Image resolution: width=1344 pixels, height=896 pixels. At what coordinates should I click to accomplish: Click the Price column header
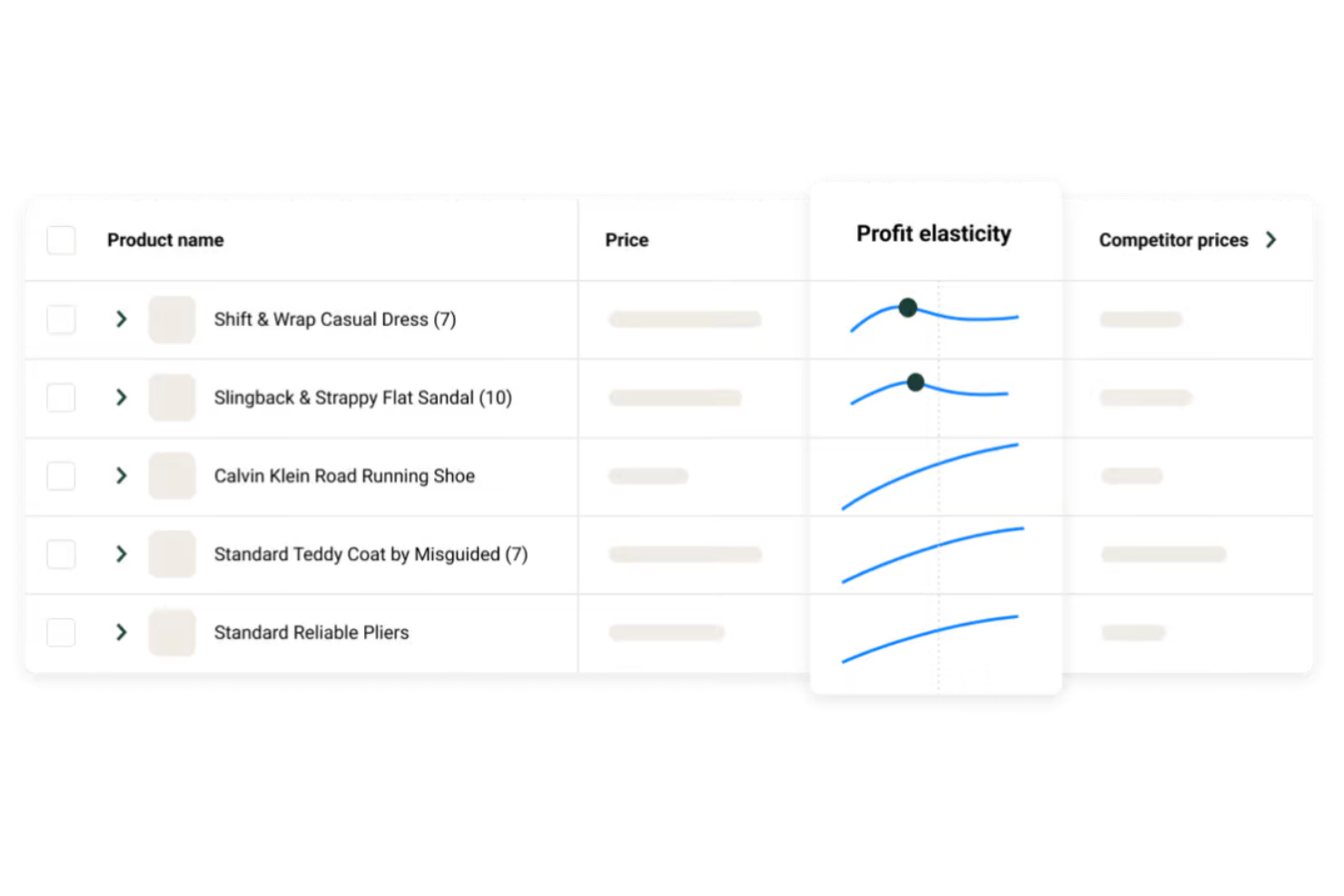tap(626, 240)
